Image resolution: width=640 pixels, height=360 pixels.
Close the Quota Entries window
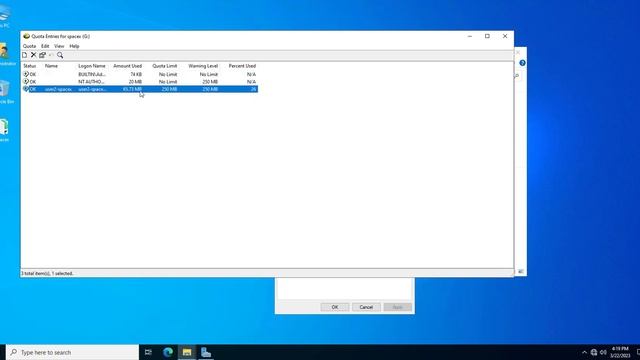[x=505, y=36]
